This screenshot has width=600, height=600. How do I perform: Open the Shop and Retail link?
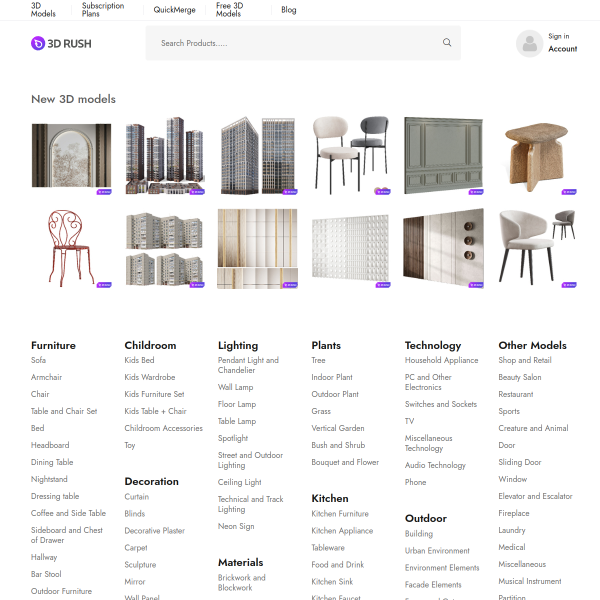pyautogui.click(x=525, y=360)
